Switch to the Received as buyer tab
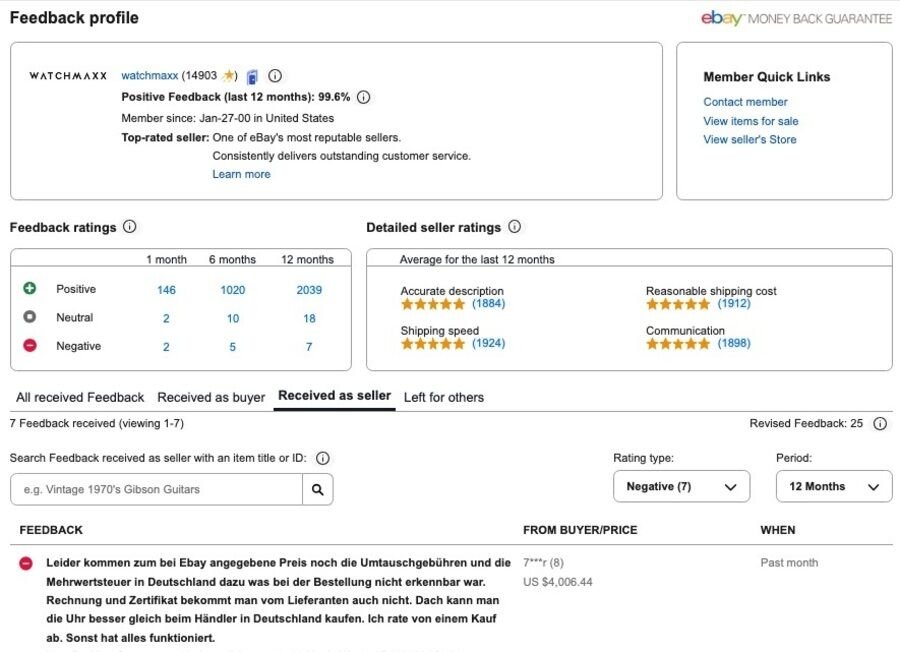This screenshot has width=900, height=652. coord(210,396)
